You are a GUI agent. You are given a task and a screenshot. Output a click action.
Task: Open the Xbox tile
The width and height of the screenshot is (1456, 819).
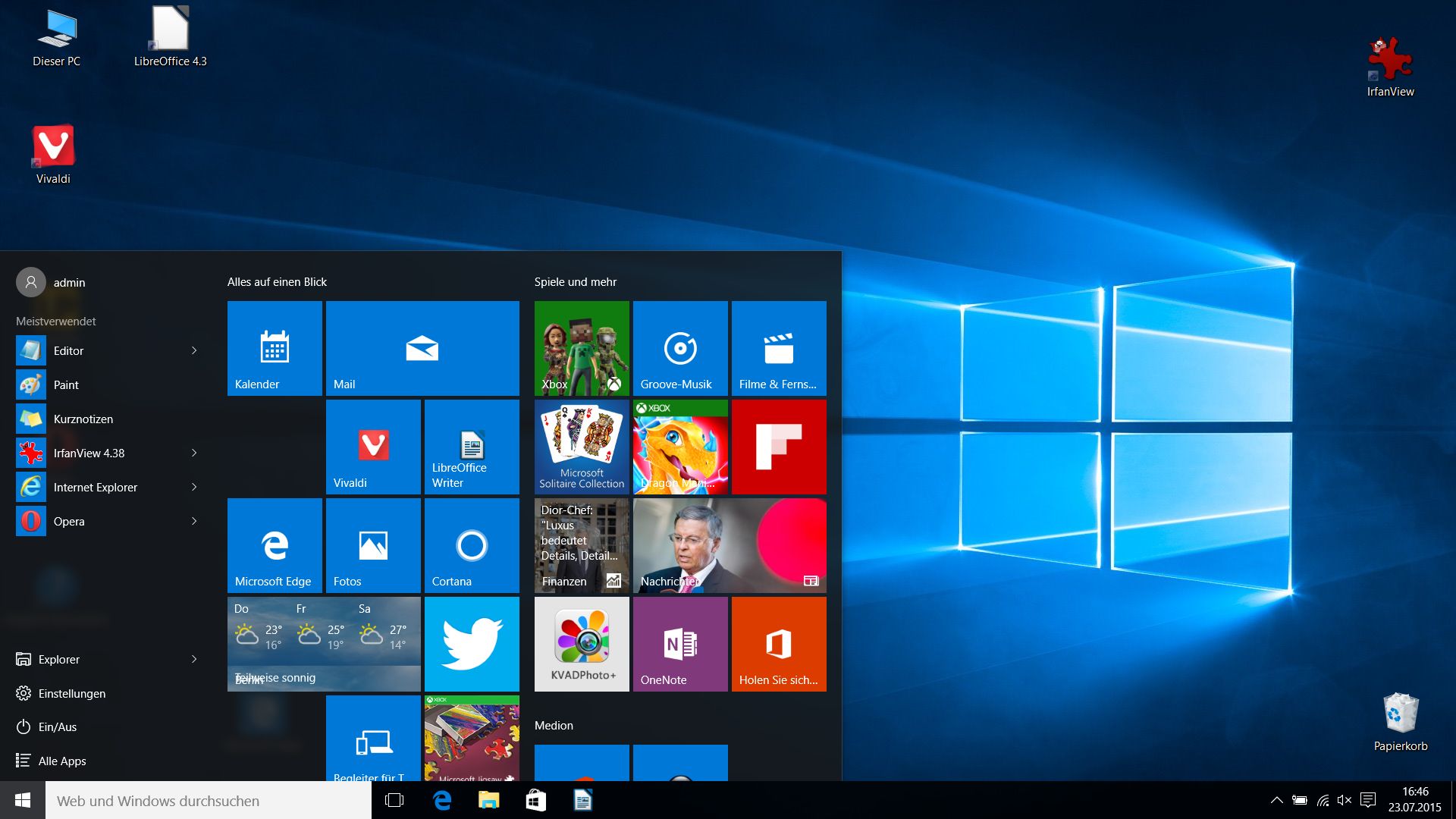[582, 348]
